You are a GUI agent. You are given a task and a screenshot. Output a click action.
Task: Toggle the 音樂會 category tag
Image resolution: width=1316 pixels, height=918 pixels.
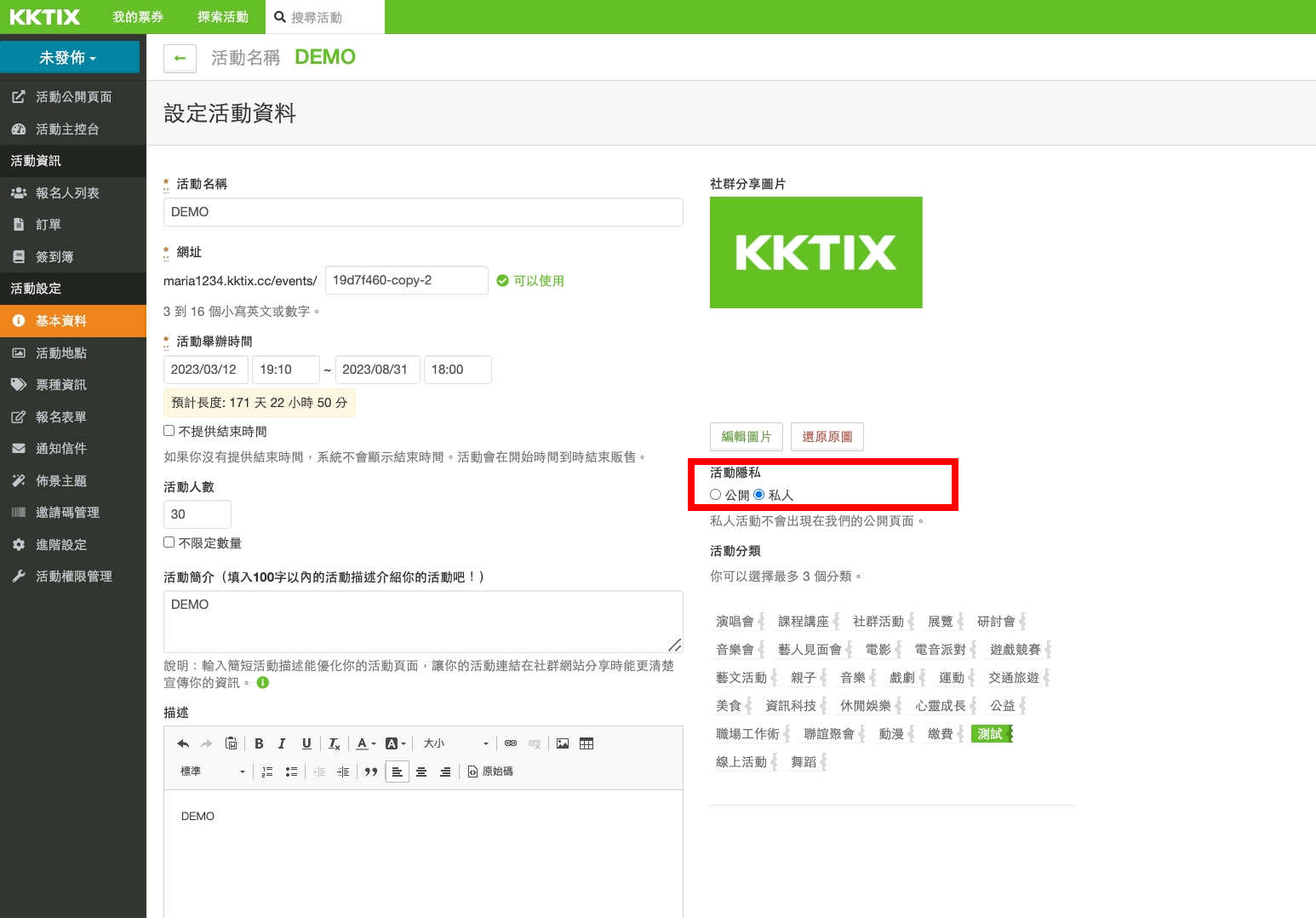coord(738,650)
